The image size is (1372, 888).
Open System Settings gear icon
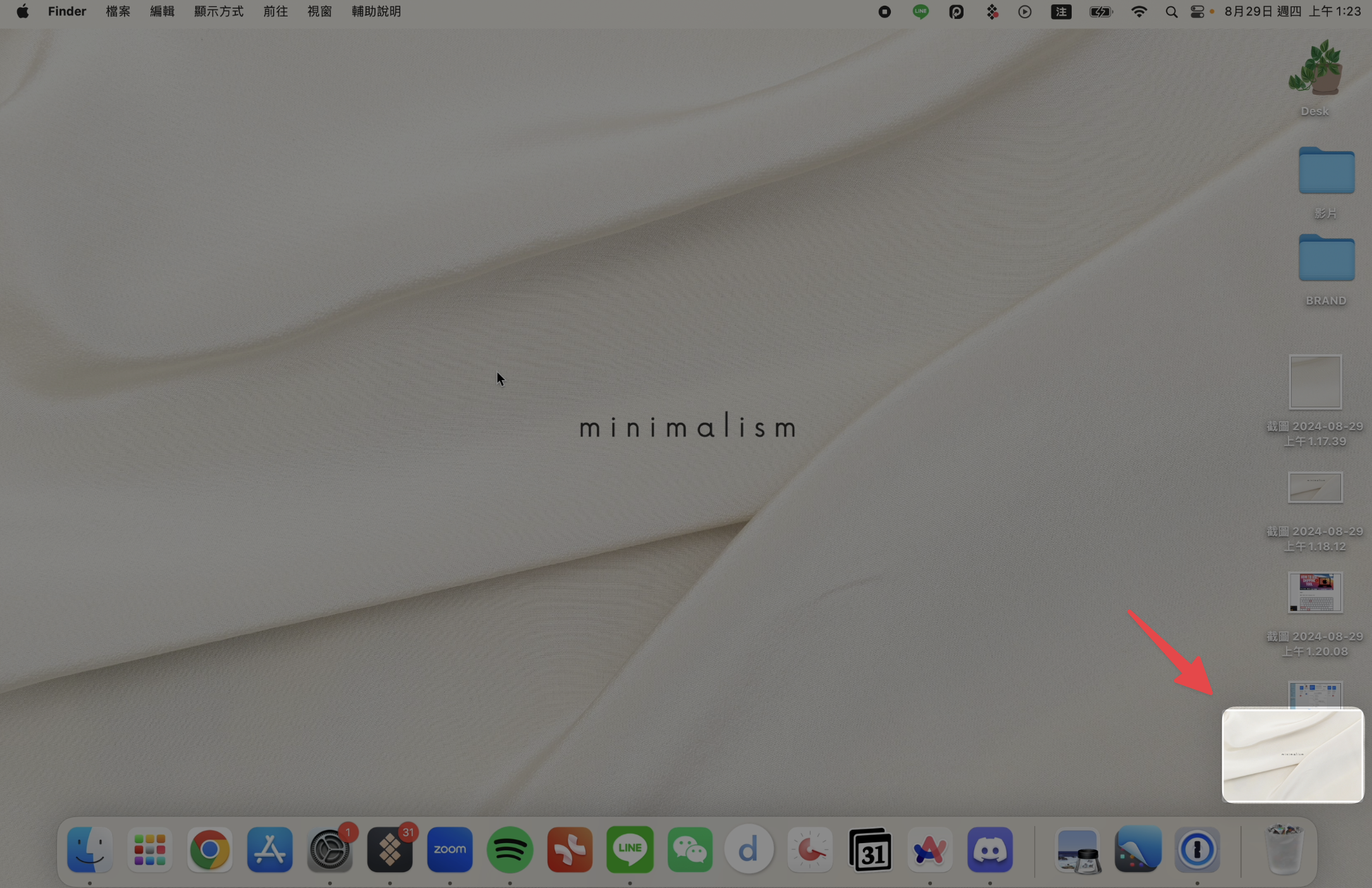click(x=329, y=849)
